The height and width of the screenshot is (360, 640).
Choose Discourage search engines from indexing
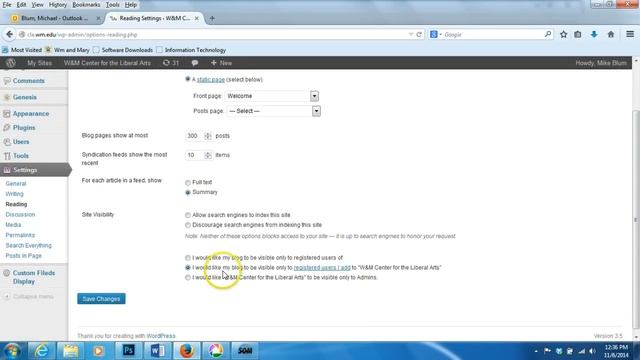(x=188, y=225)
